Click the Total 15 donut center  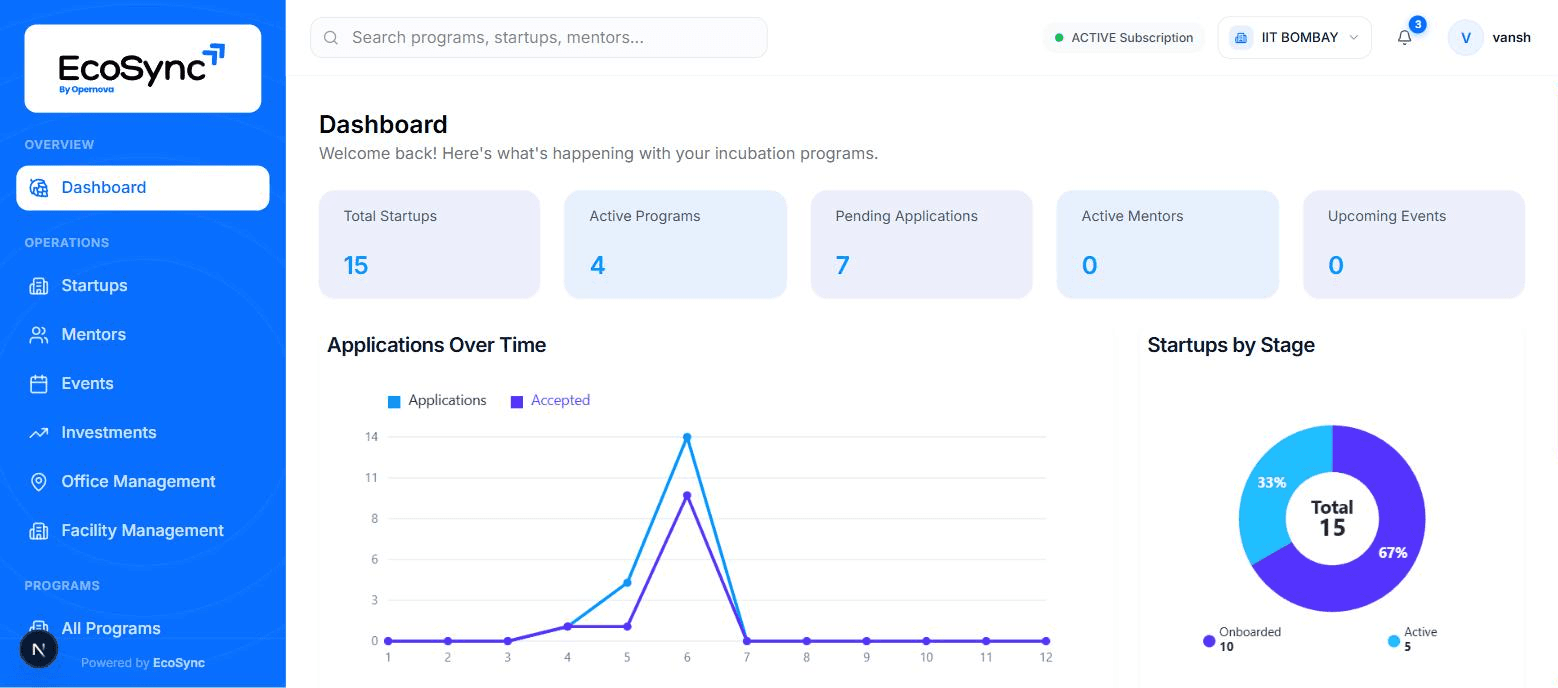coord(1332,518)
